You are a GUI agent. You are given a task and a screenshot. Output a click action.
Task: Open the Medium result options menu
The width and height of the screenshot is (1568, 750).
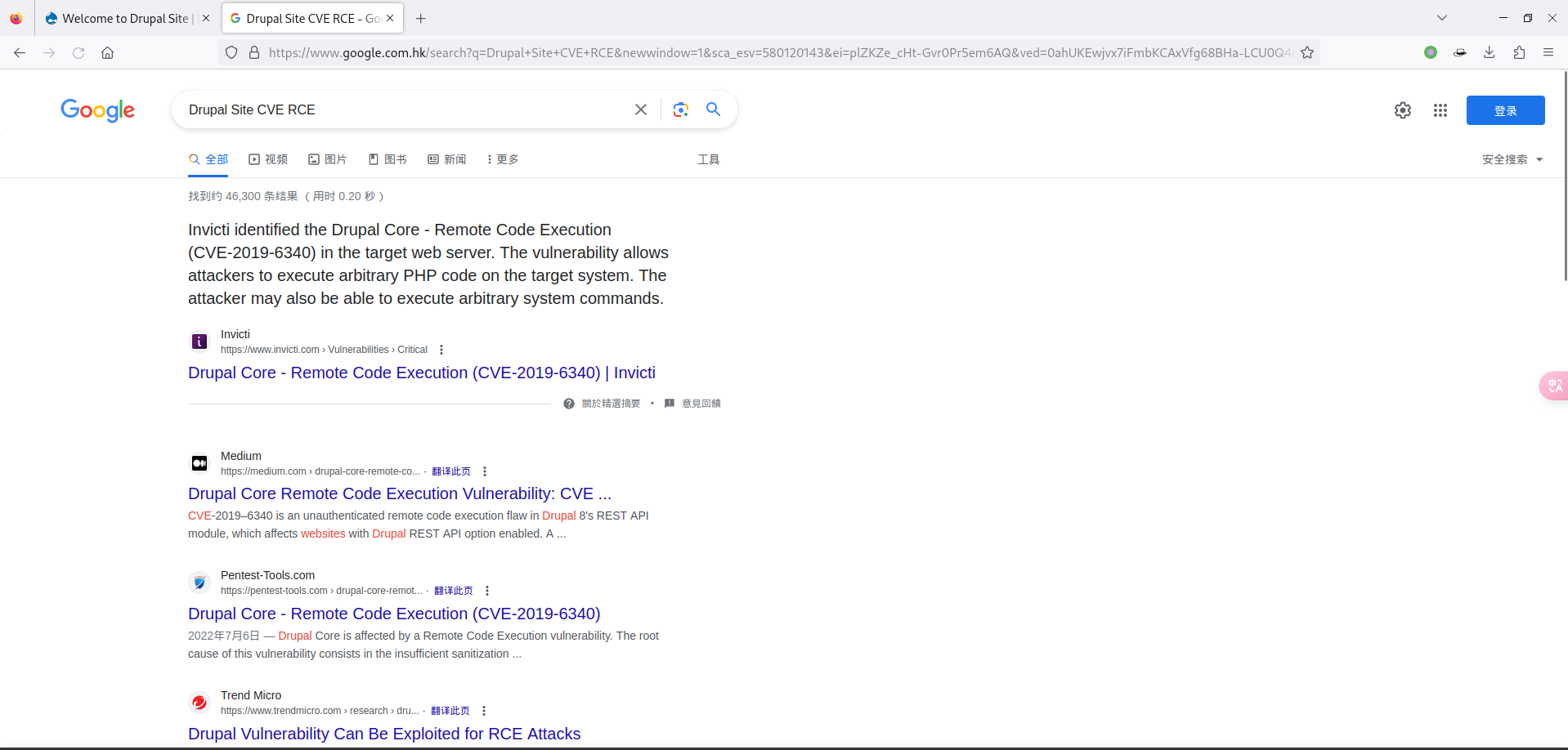pyautogui.click(x=485, y=471)
